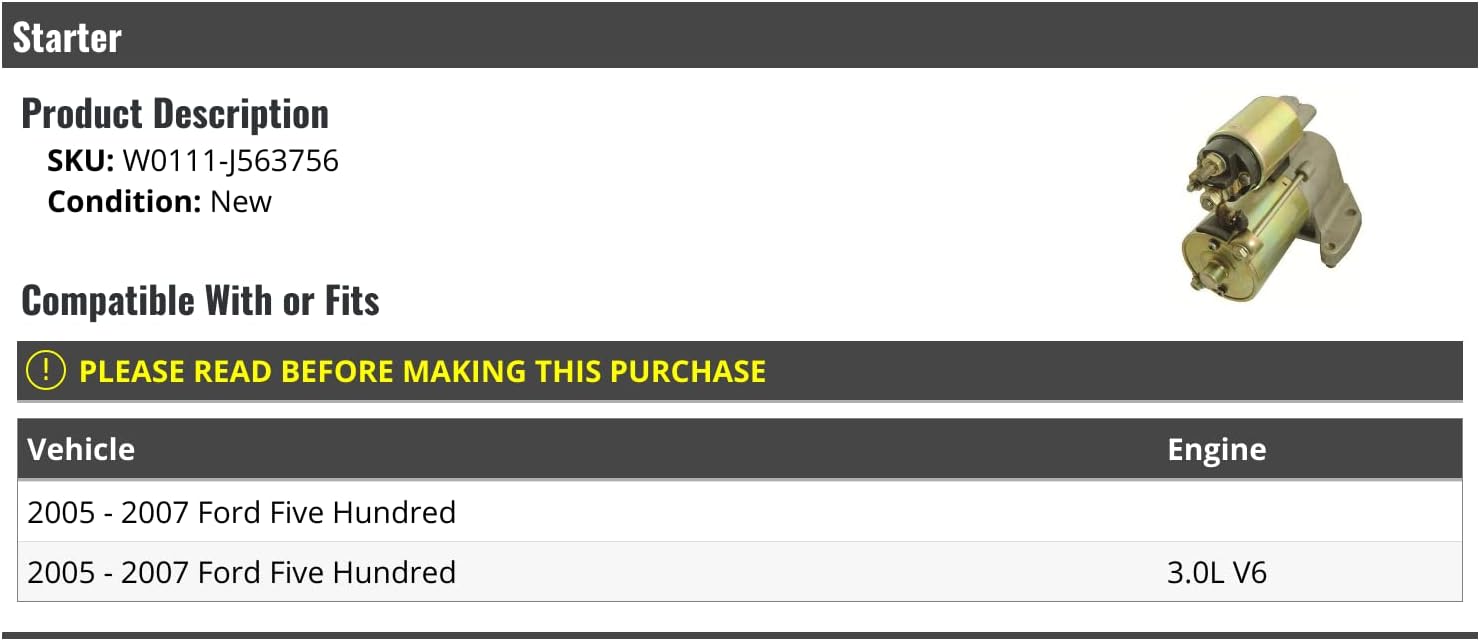Click the 3.0L V6 engine cell
This screenshot has width=1480, height=641.
pyautogui.click(x=1216, y=572)
